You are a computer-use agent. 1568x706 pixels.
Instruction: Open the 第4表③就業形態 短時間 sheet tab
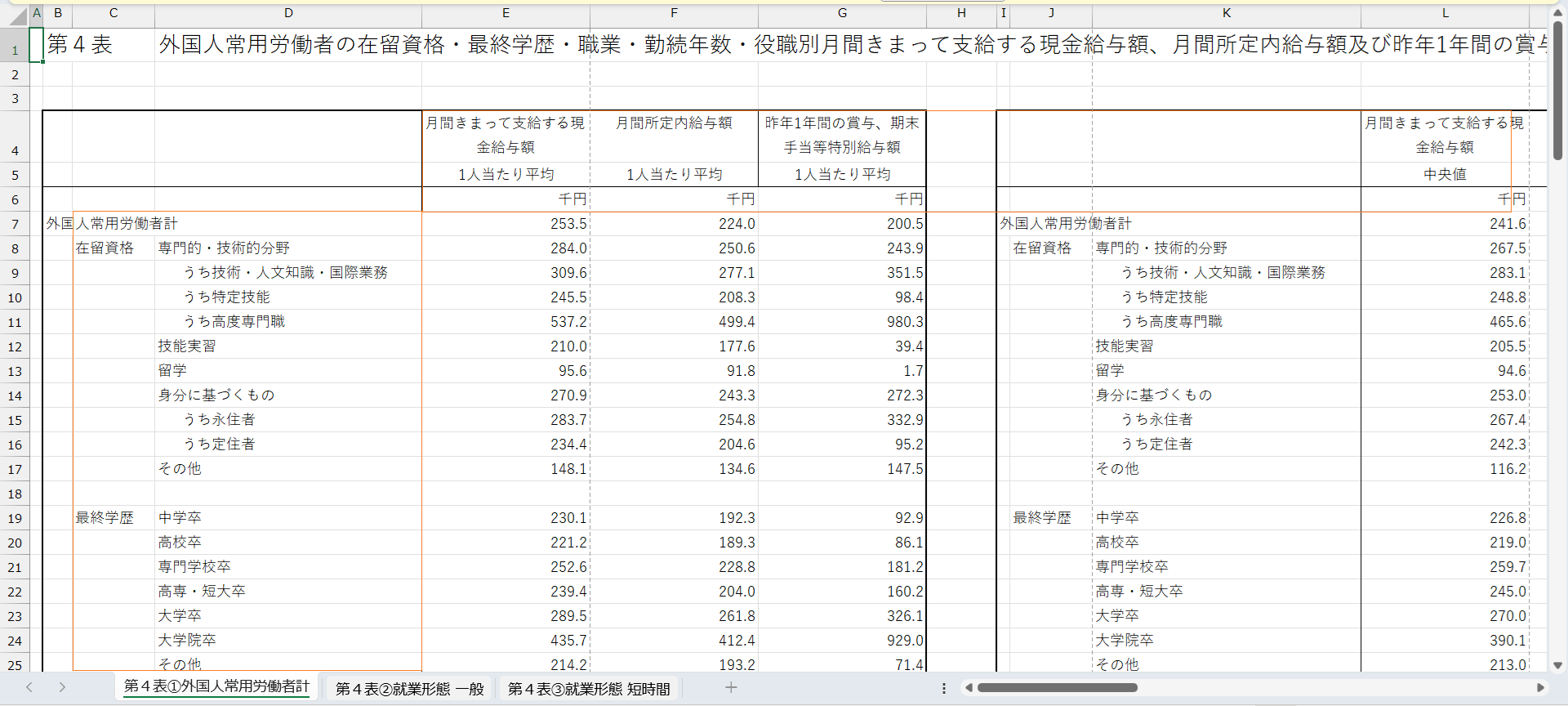click(x=589, y=689)
